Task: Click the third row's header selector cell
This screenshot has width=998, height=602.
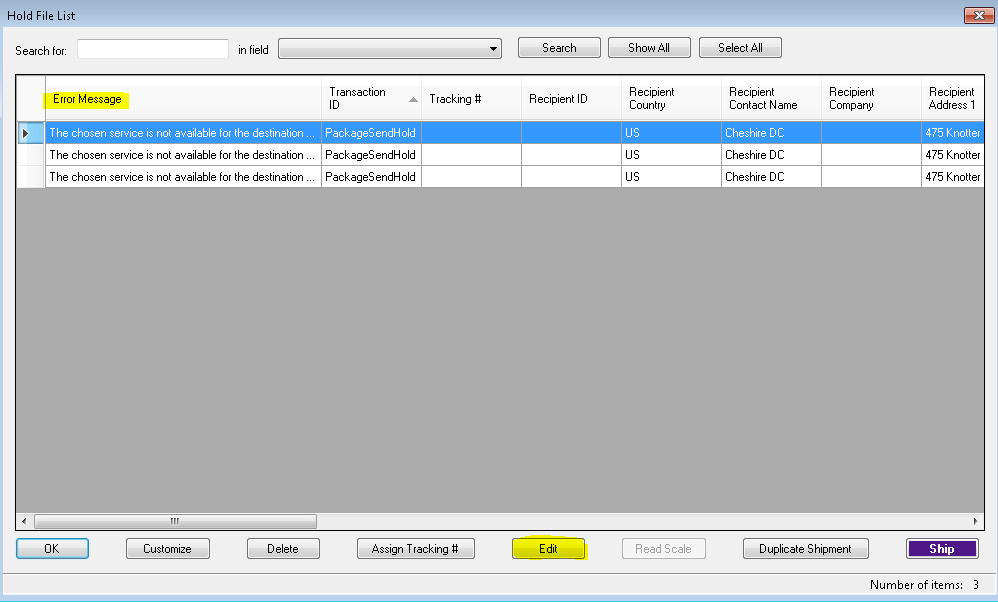Action: click(31, 177)
